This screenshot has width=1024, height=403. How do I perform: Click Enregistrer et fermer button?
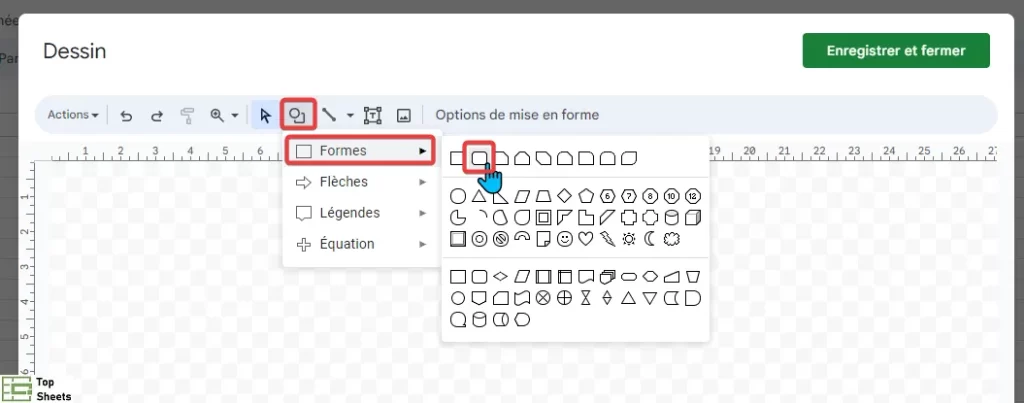[x=896, y=51]
